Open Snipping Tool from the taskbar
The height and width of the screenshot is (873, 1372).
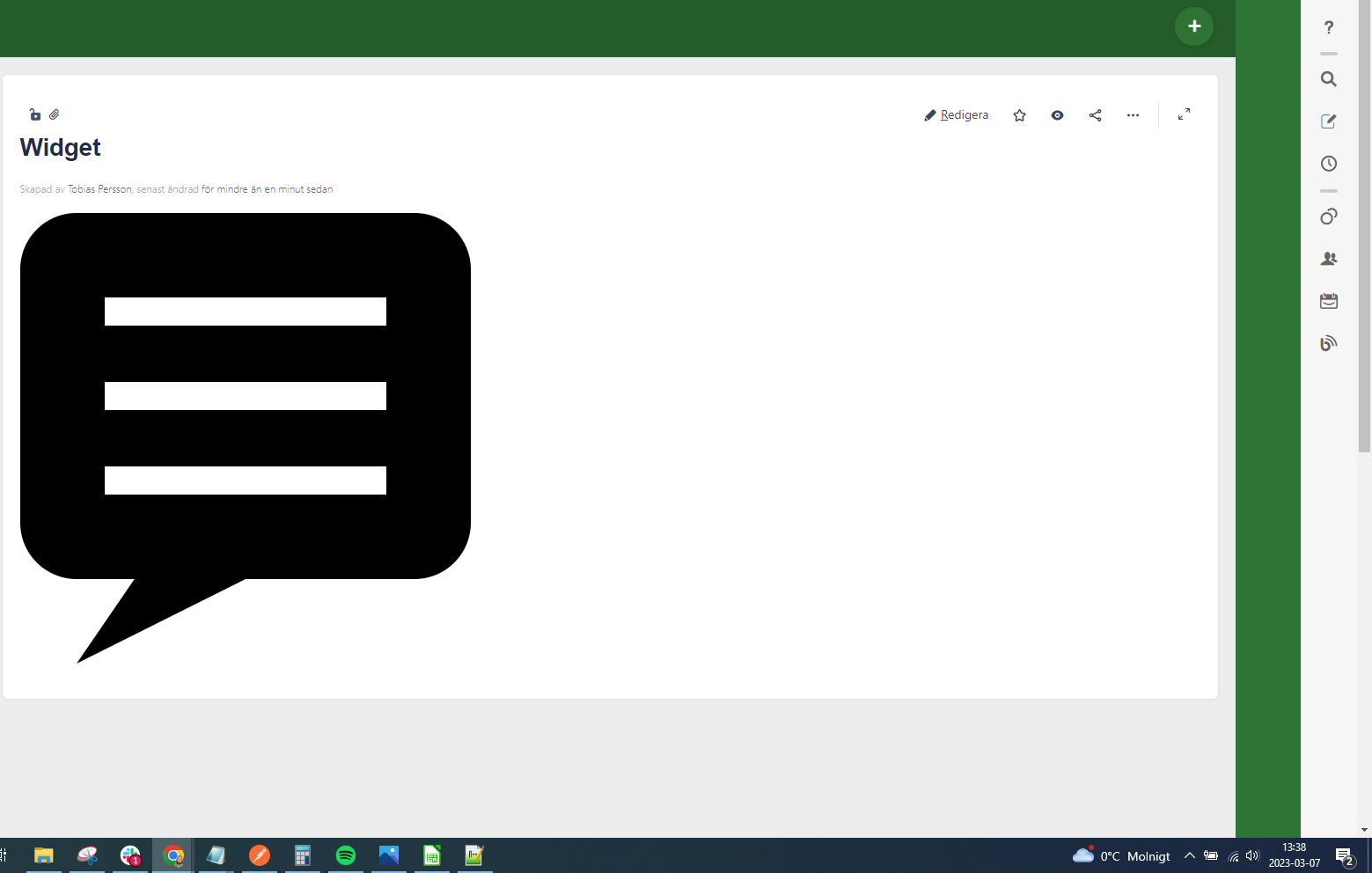pos(87,855)
